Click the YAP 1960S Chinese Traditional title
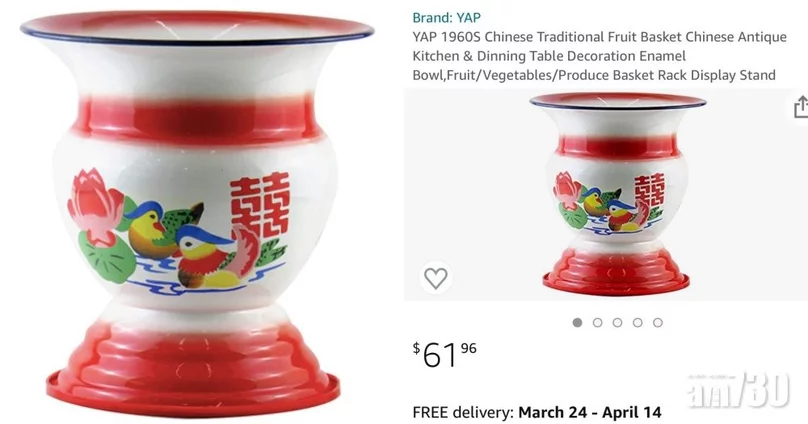 [x=599, y=56]
